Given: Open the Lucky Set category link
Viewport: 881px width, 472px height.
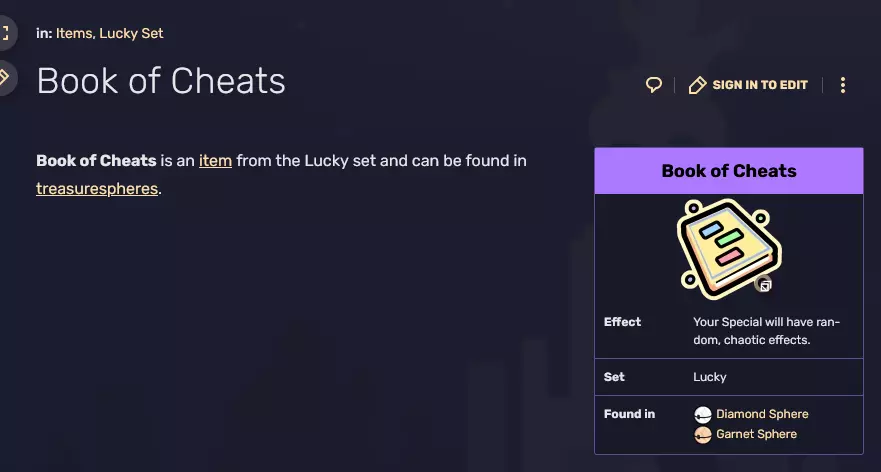Looking at the screenshot, I should click(131, 33).
